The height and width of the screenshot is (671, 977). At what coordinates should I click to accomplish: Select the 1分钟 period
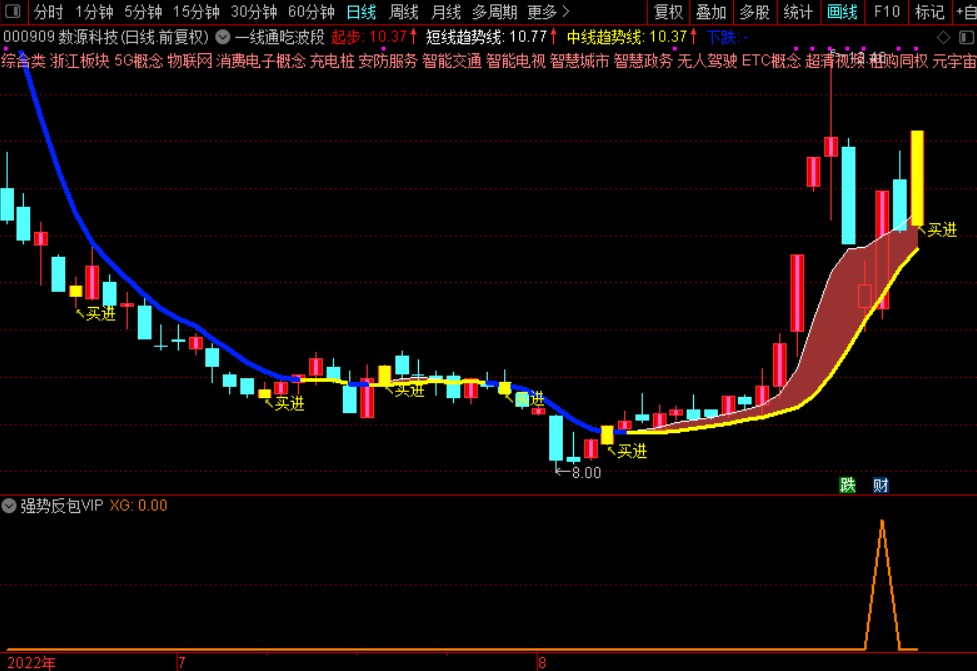(x=94, y=12)
